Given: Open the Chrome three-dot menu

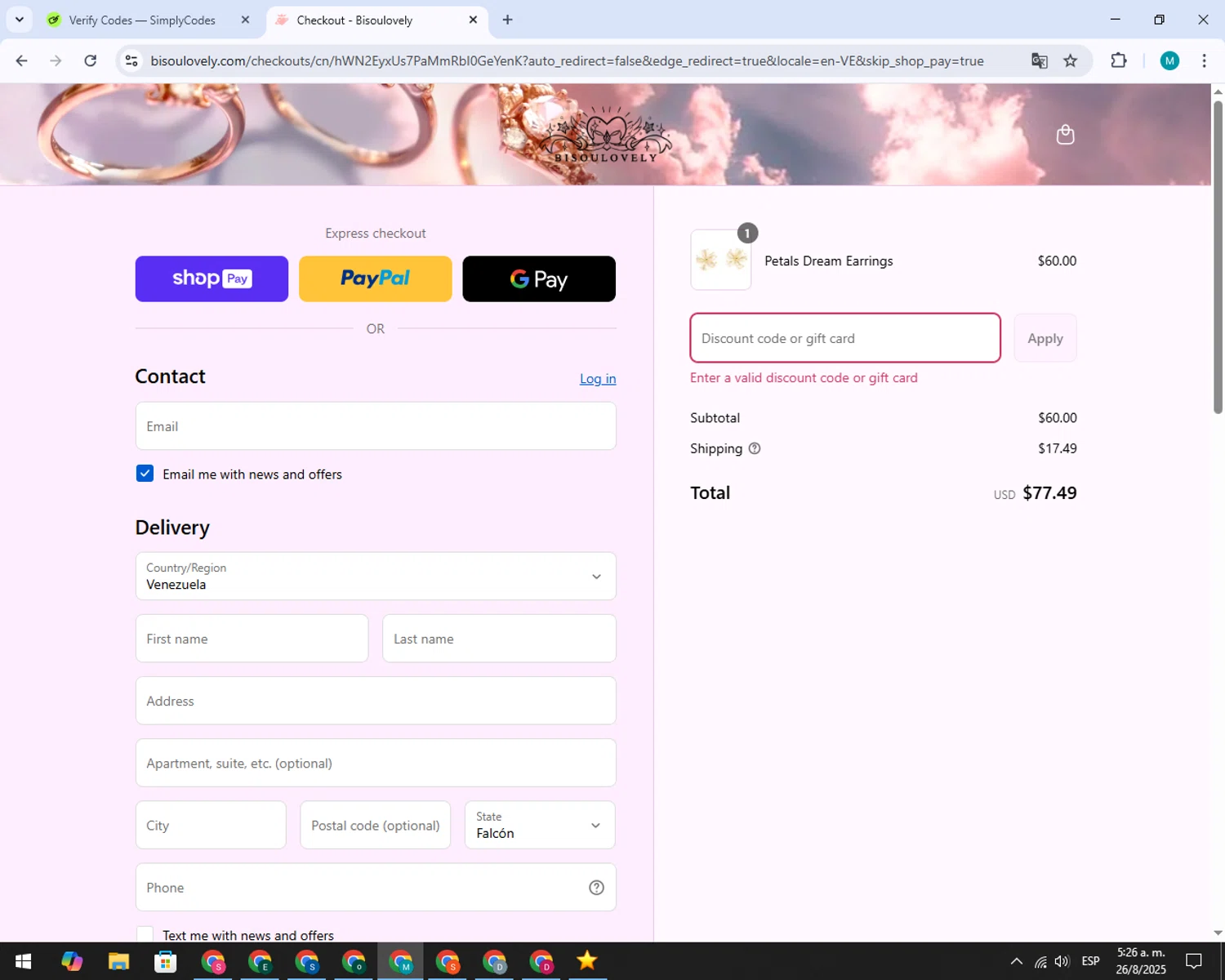Looking at the screenshot, I should (1204, 60).
